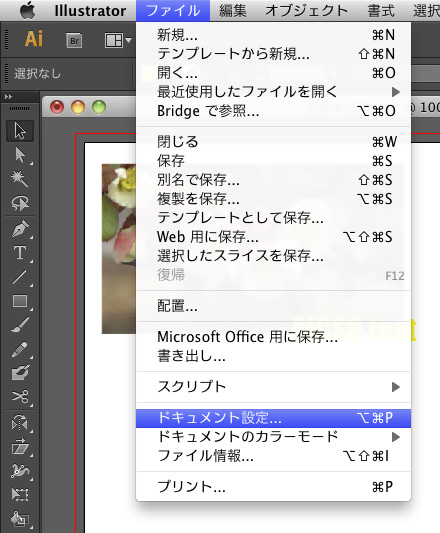Choose ファイル情報... menu item
440x533 pixels.
(273, 456)
